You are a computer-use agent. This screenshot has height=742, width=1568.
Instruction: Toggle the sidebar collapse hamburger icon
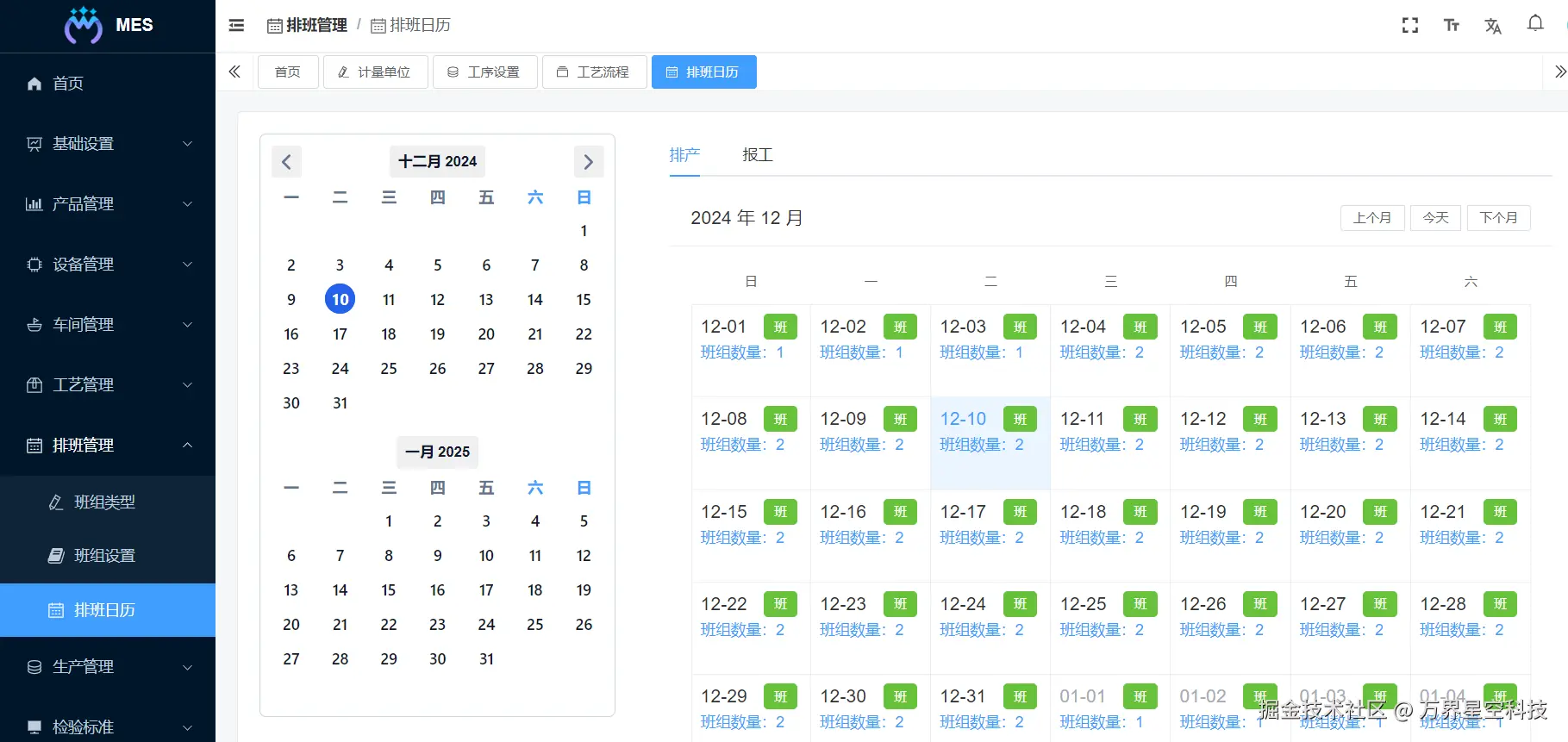pos(236,26)
